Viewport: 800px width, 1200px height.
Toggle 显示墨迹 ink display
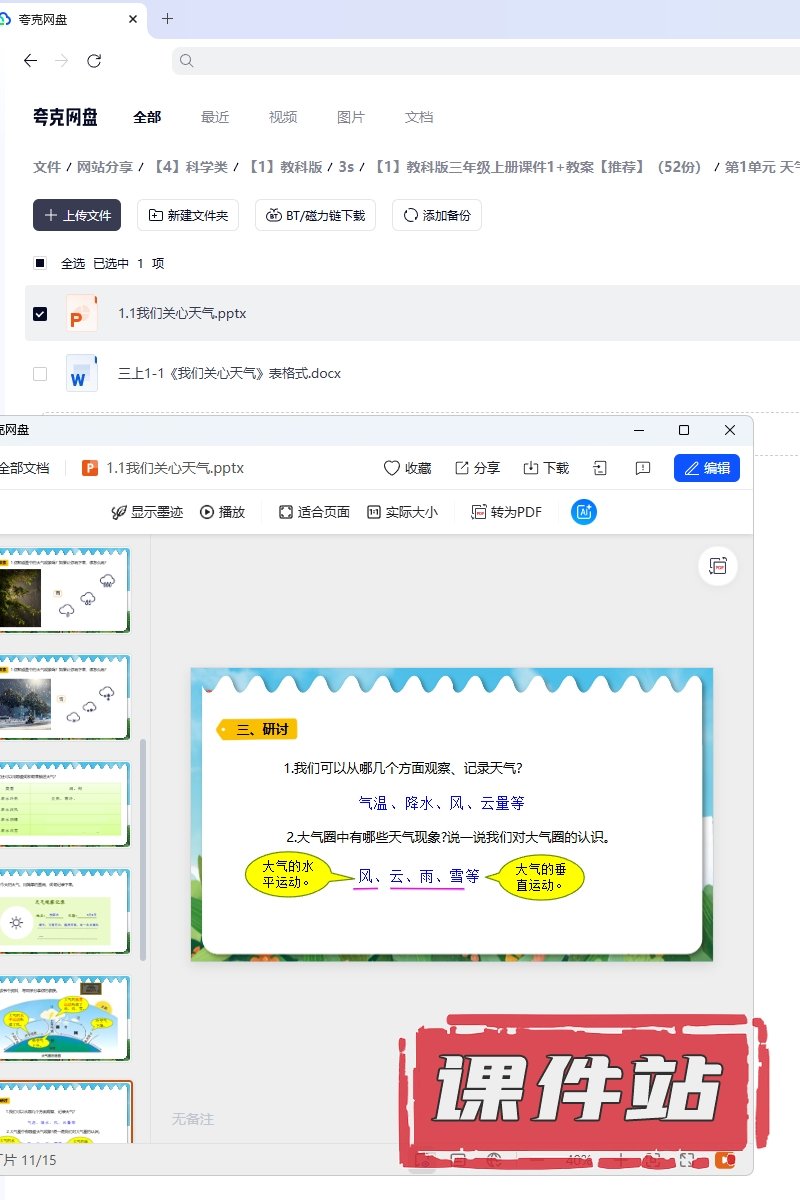(x=147, y=512)
